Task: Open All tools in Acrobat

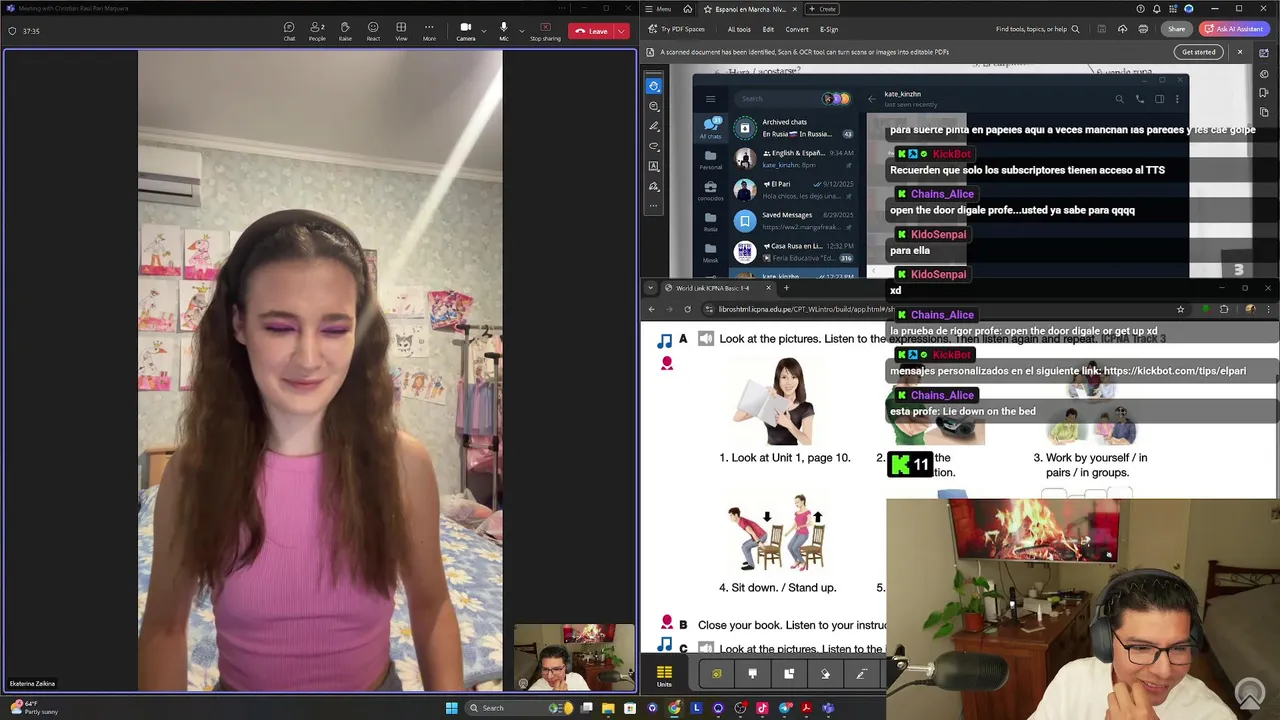Action: [x=739, y=29]
